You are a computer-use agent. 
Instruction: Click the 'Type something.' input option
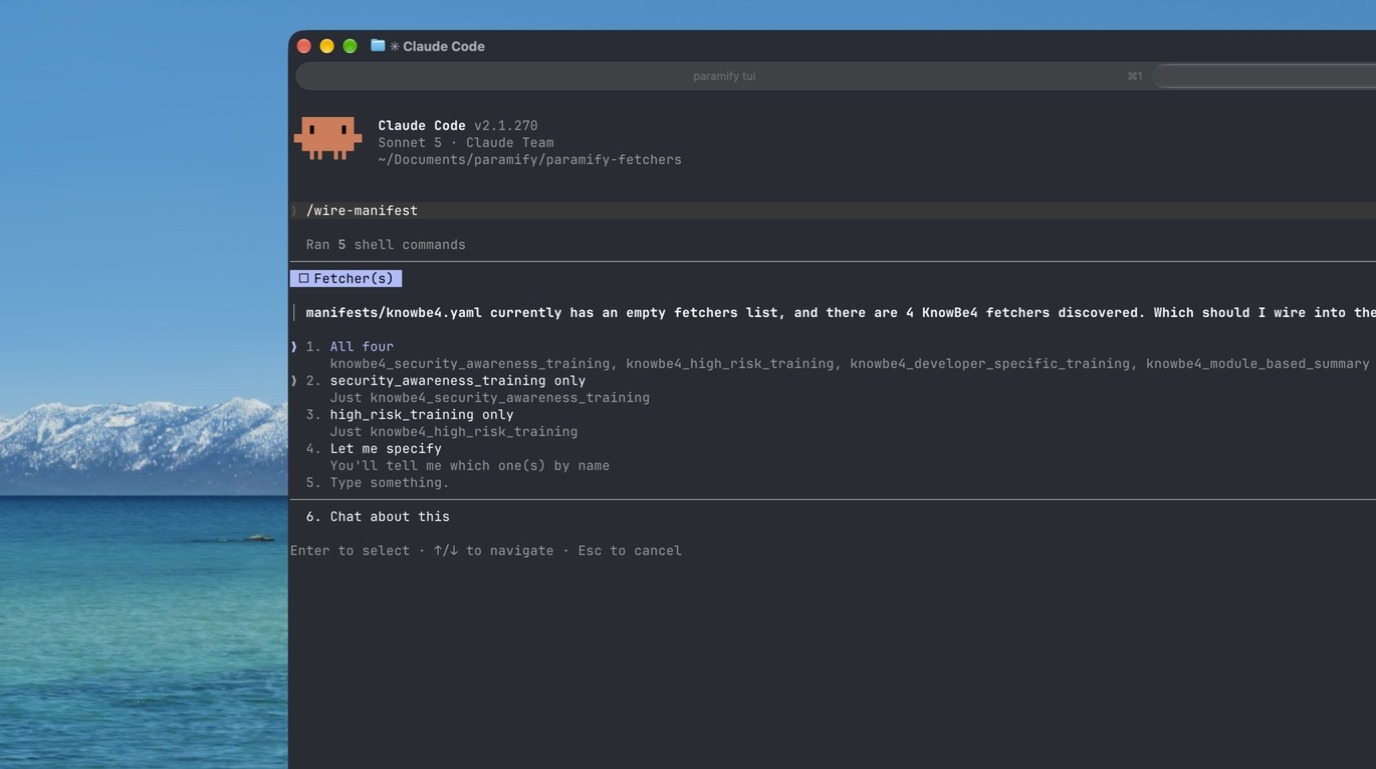pyautogui.click(x=389, y=483)
